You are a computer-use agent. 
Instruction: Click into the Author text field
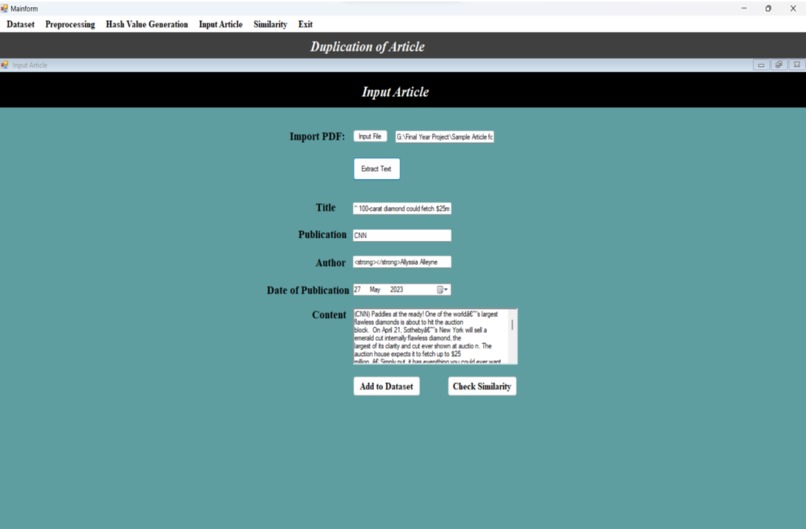tap(402, 262)
